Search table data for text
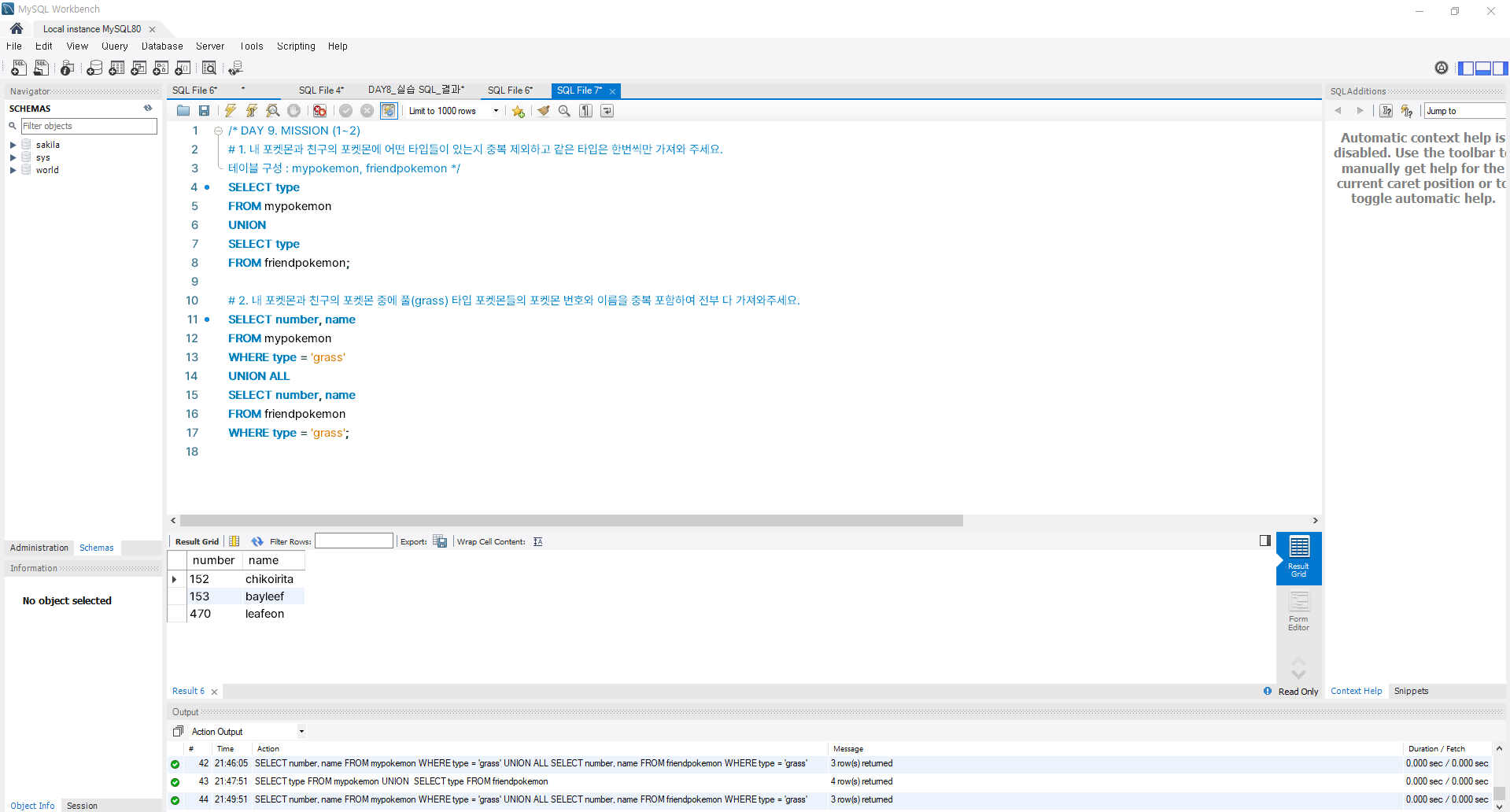1510x812 pixels. pos(209,68)
